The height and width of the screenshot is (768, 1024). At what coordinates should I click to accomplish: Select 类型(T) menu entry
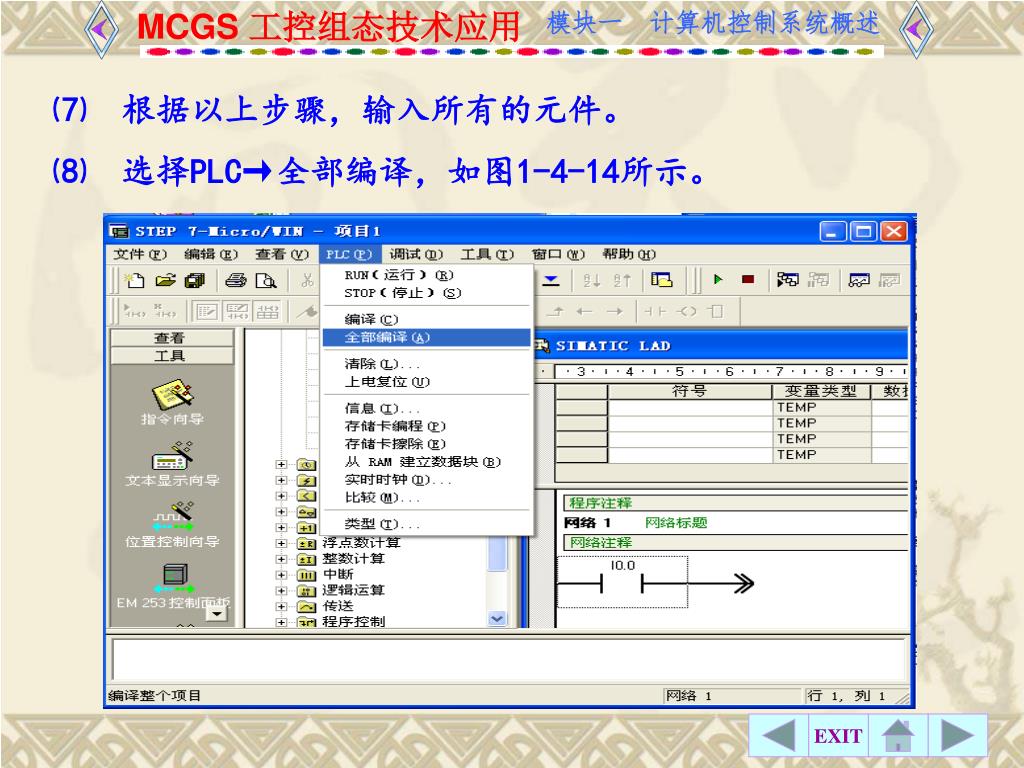click(427, 524)
